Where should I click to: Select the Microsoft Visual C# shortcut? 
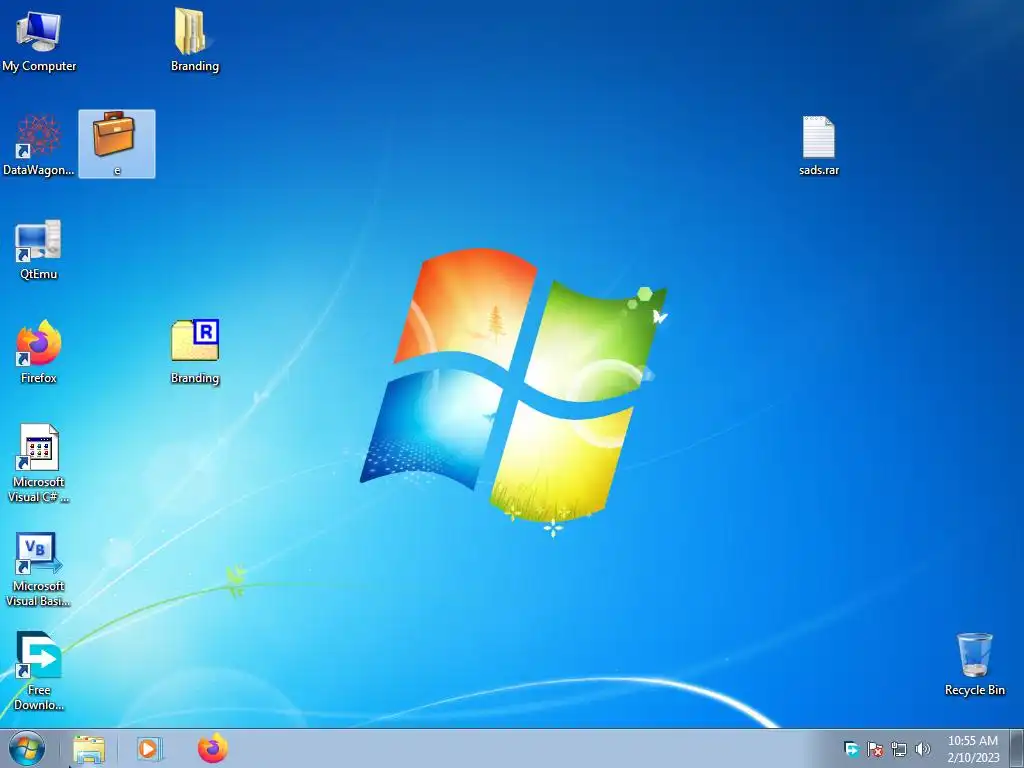coord(39,463)
